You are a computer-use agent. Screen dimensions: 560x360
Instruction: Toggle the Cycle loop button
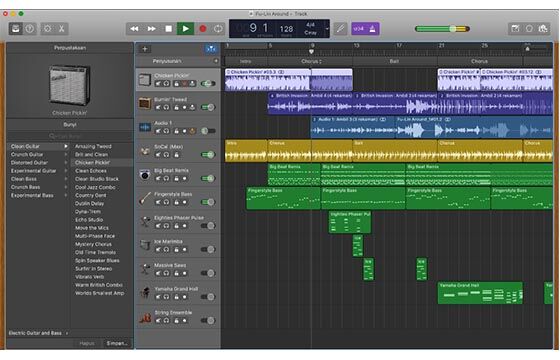tap(218, 29)
